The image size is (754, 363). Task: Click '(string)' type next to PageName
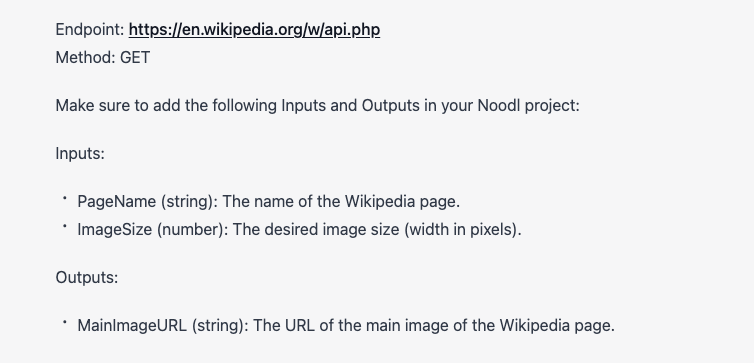click(x=189, y=201)
